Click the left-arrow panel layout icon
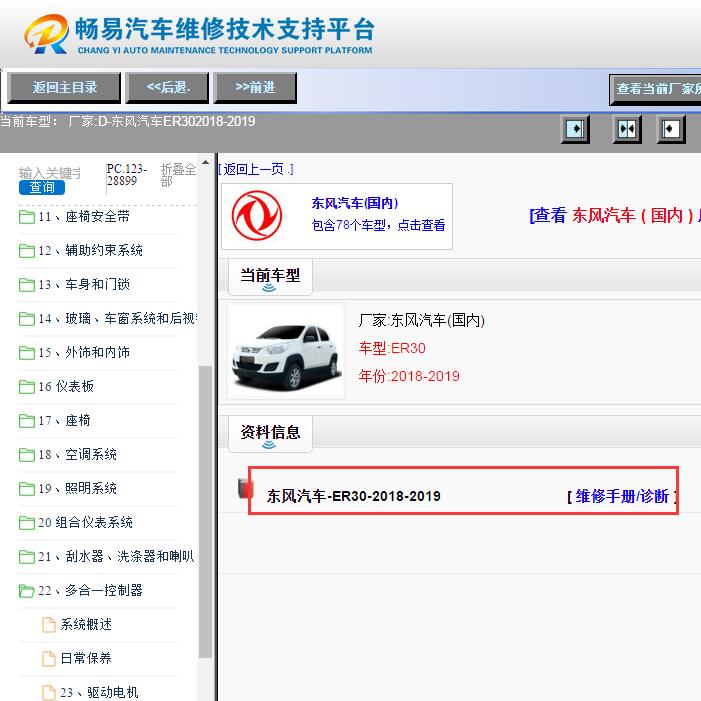 coord(671,129)
